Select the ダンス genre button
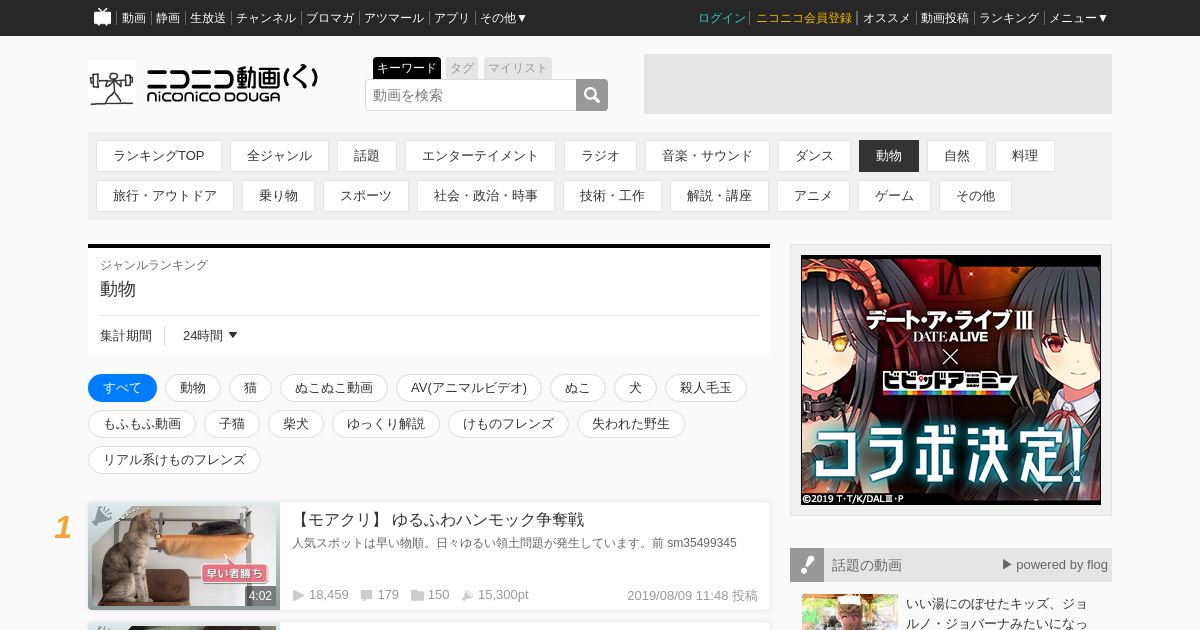Image resolution: width=1200 pixels, height=630 pixels. [814, 156]
